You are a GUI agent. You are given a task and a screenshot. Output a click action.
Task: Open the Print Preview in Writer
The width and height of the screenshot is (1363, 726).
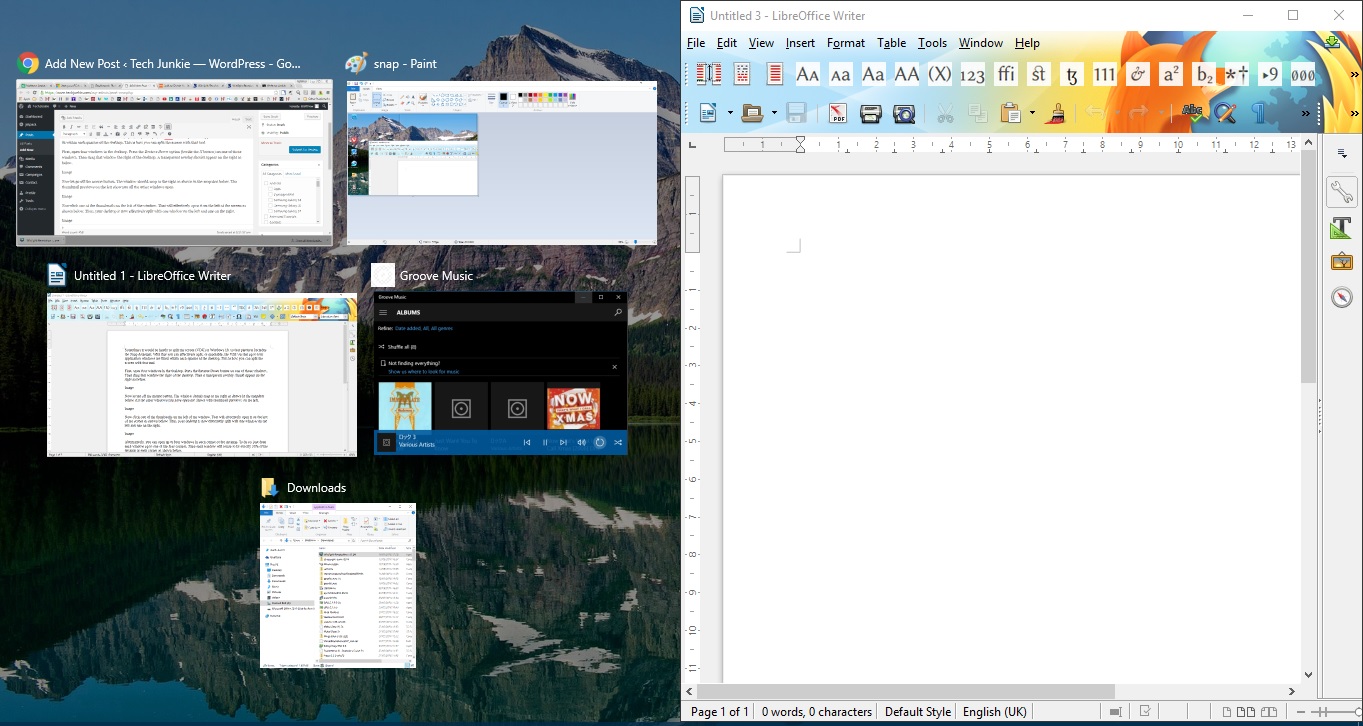tap(902, 113)
